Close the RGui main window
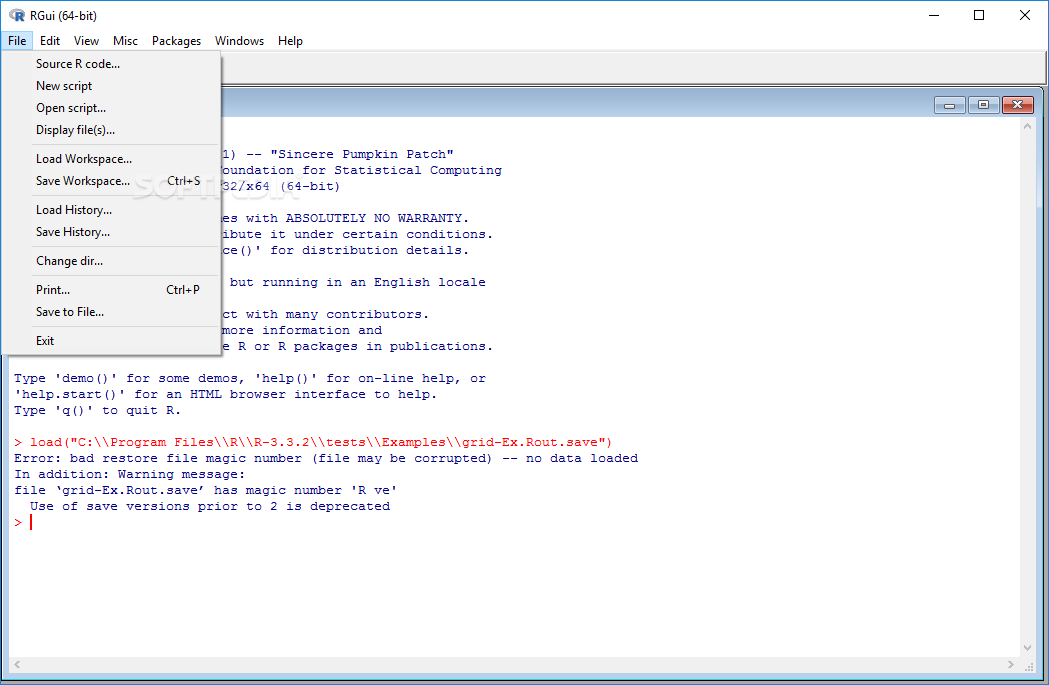The image size is (1049, 685). click(1024, 15)
